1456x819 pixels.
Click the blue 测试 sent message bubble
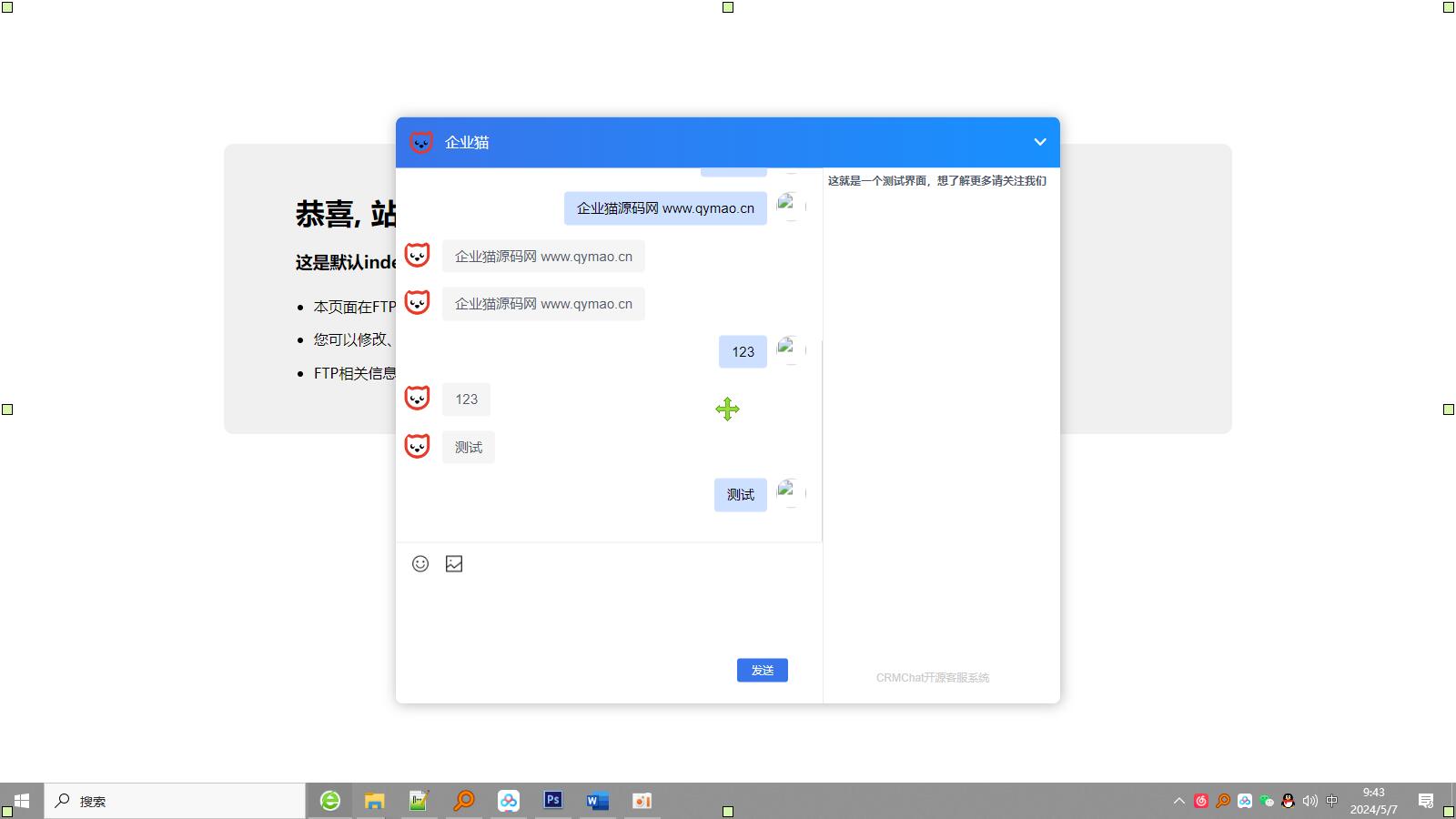[x=741, y=495]
